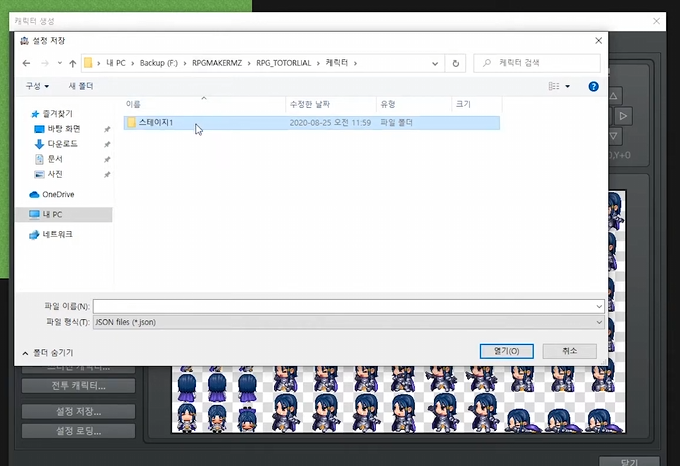The width and height of the screenshot is (680, 466).
Task: Click the pin icon next to 문서
Action: tap(107, 160)
